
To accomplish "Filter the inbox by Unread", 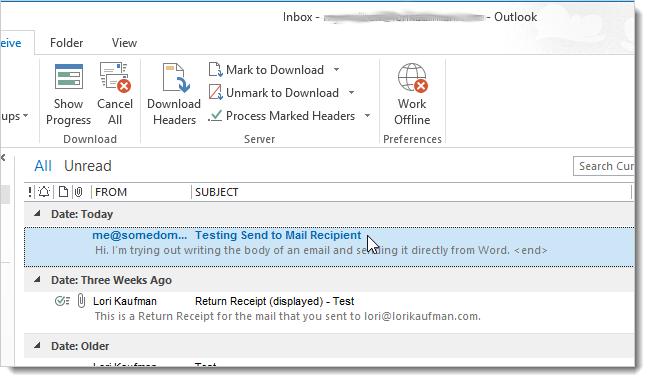I will coord(88,166).
